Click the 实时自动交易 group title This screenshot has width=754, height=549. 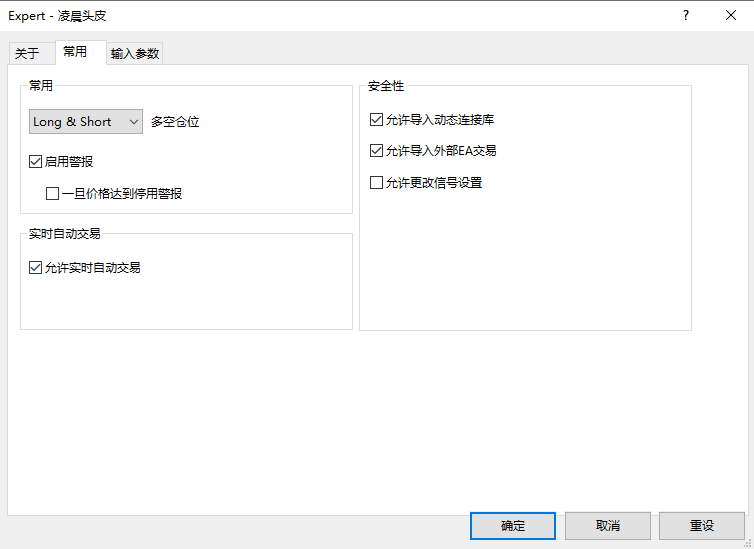click(x=64, y=234)
